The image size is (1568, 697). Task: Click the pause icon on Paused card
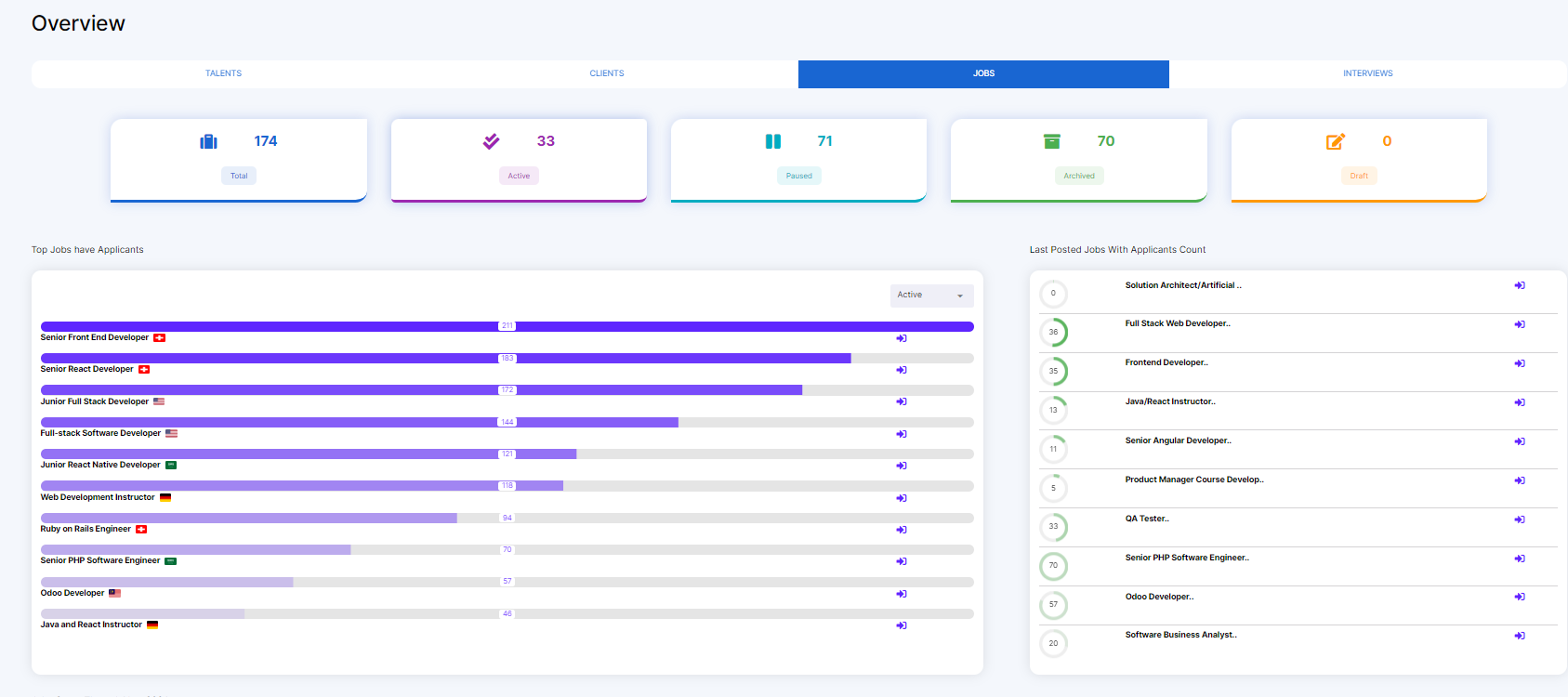772,141
